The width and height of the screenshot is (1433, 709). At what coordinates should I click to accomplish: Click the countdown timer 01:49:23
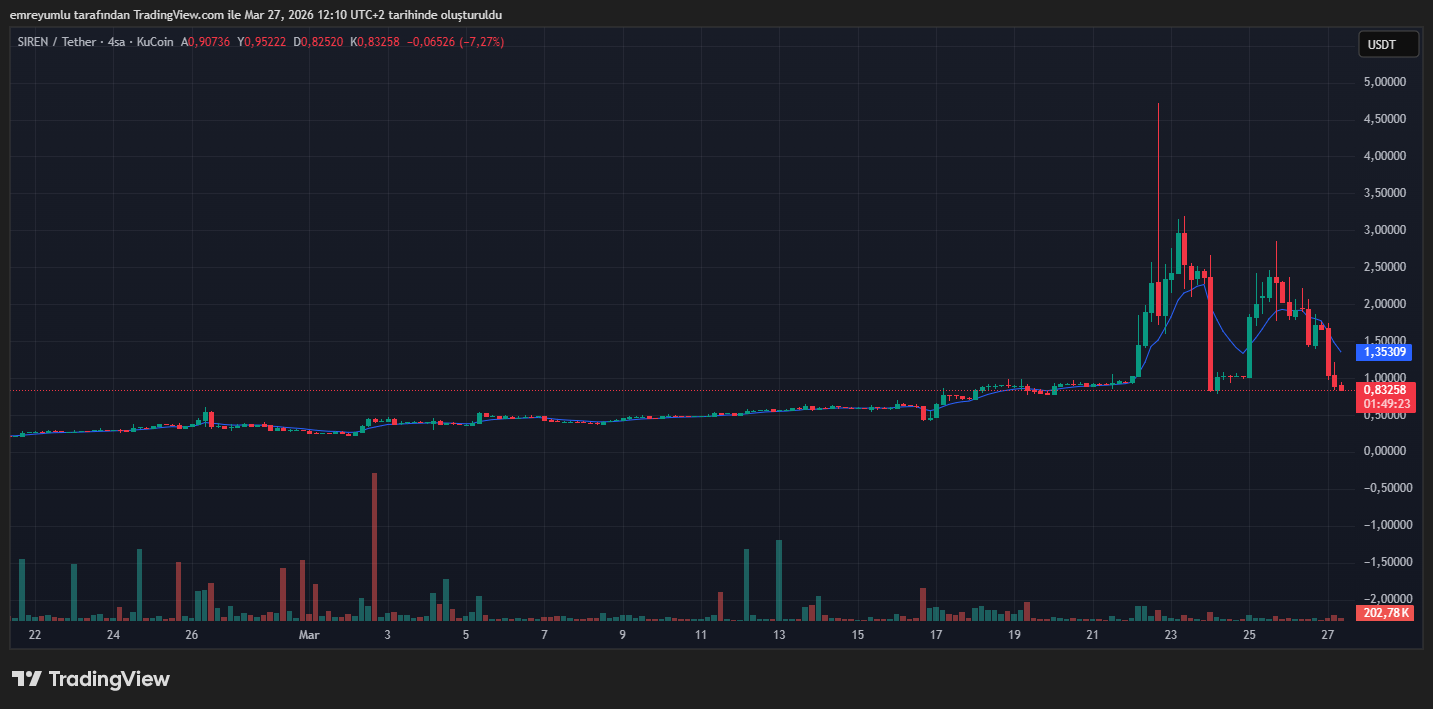1386,401
